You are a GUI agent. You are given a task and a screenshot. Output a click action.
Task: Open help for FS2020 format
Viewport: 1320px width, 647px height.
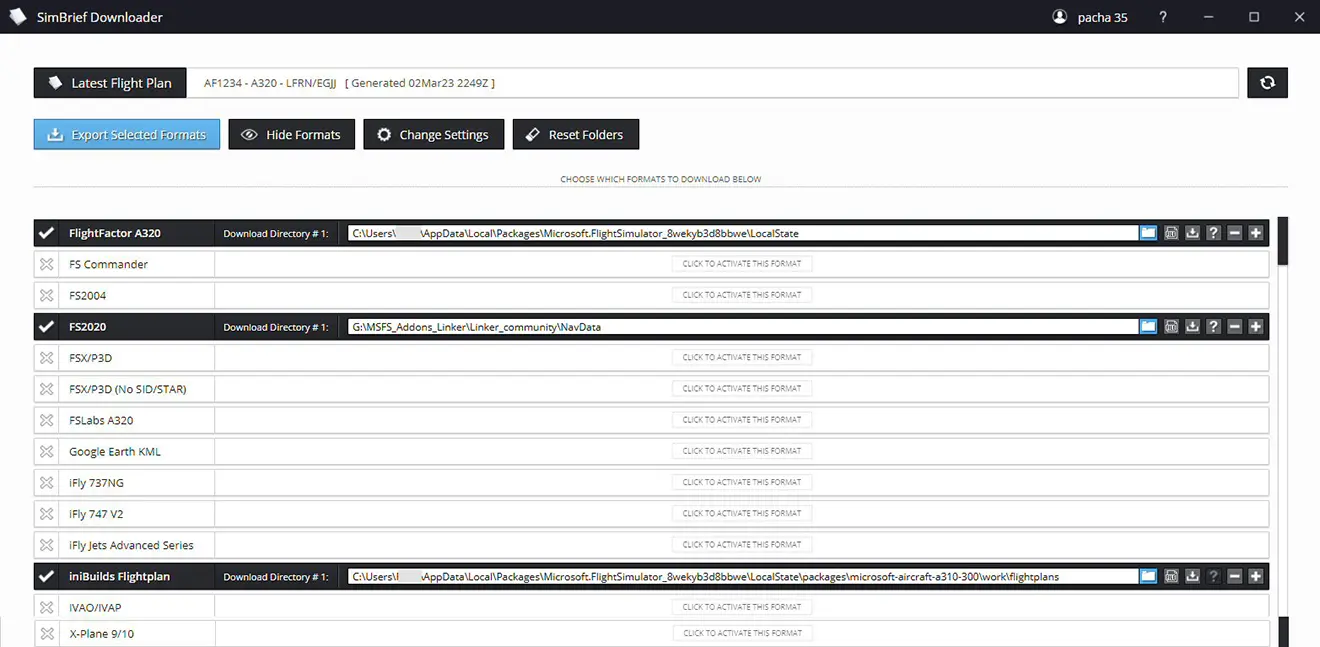tap(1213, 327)
